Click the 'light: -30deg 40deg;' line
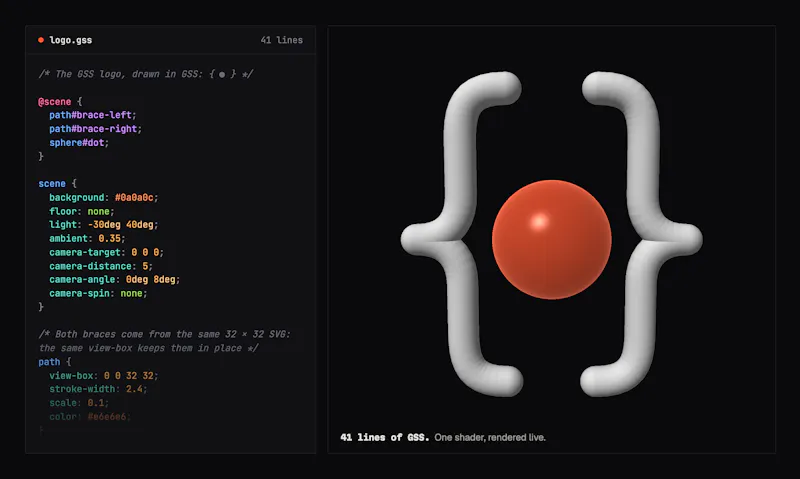The image size is (800, 479). [104, 224]
